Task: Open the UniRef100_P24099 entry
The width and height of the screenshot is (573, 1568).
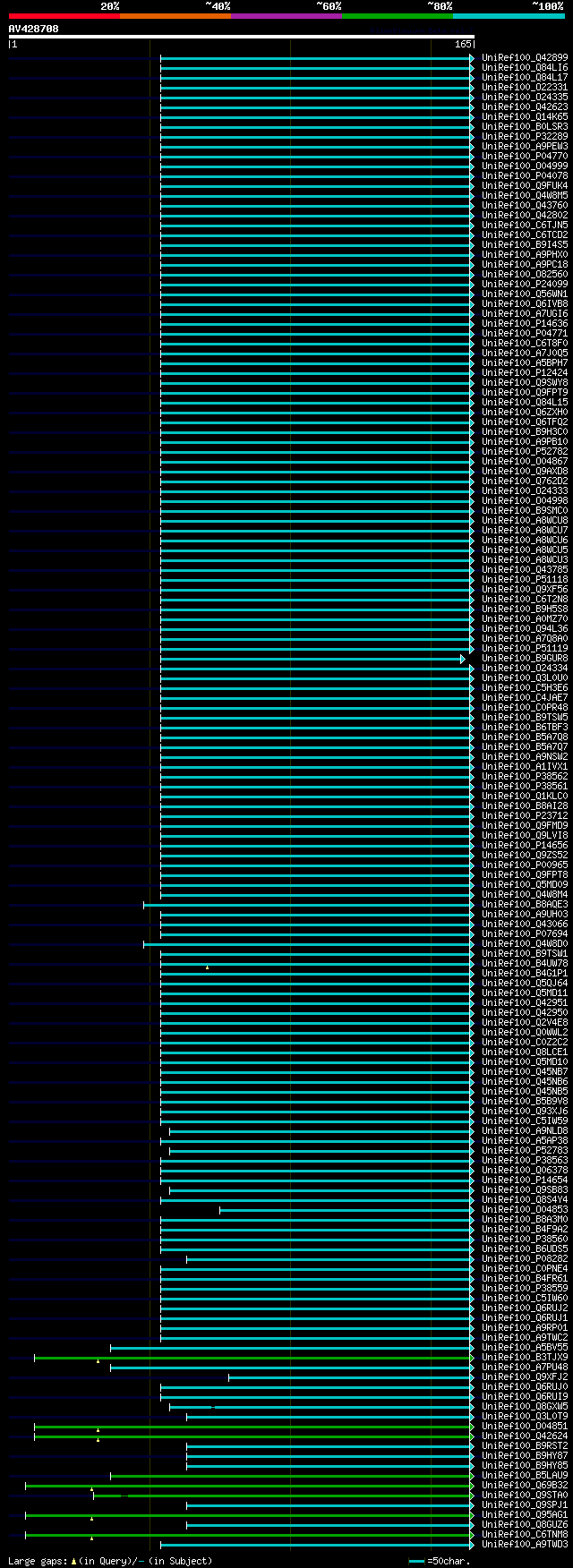Action: tap(525, 285)
